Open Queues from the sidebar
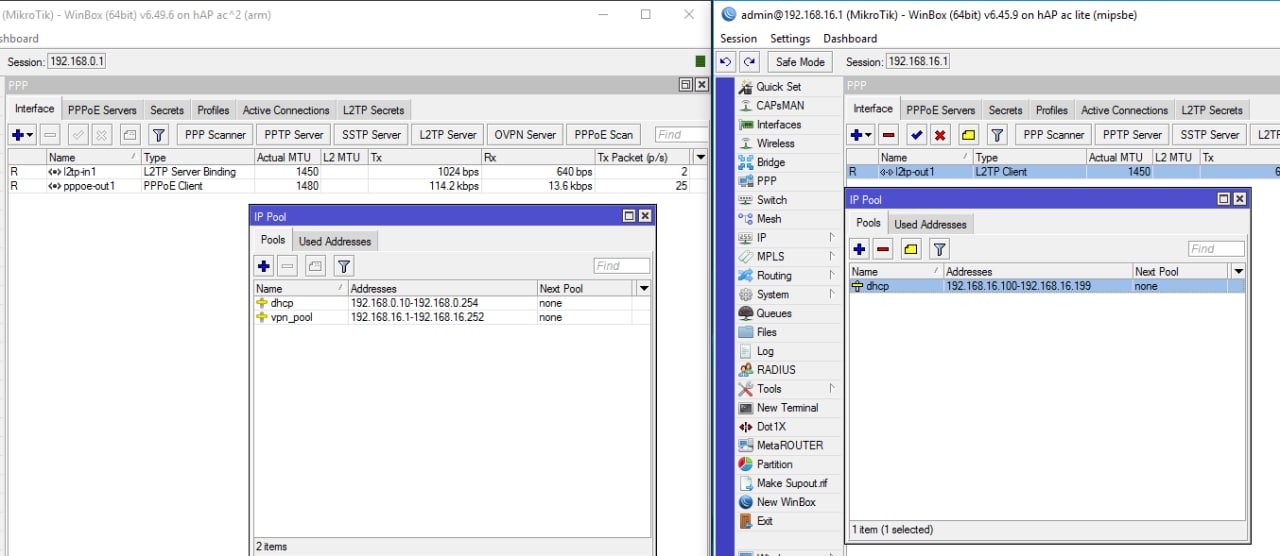 pyautogui.click(x=774, y=314)
